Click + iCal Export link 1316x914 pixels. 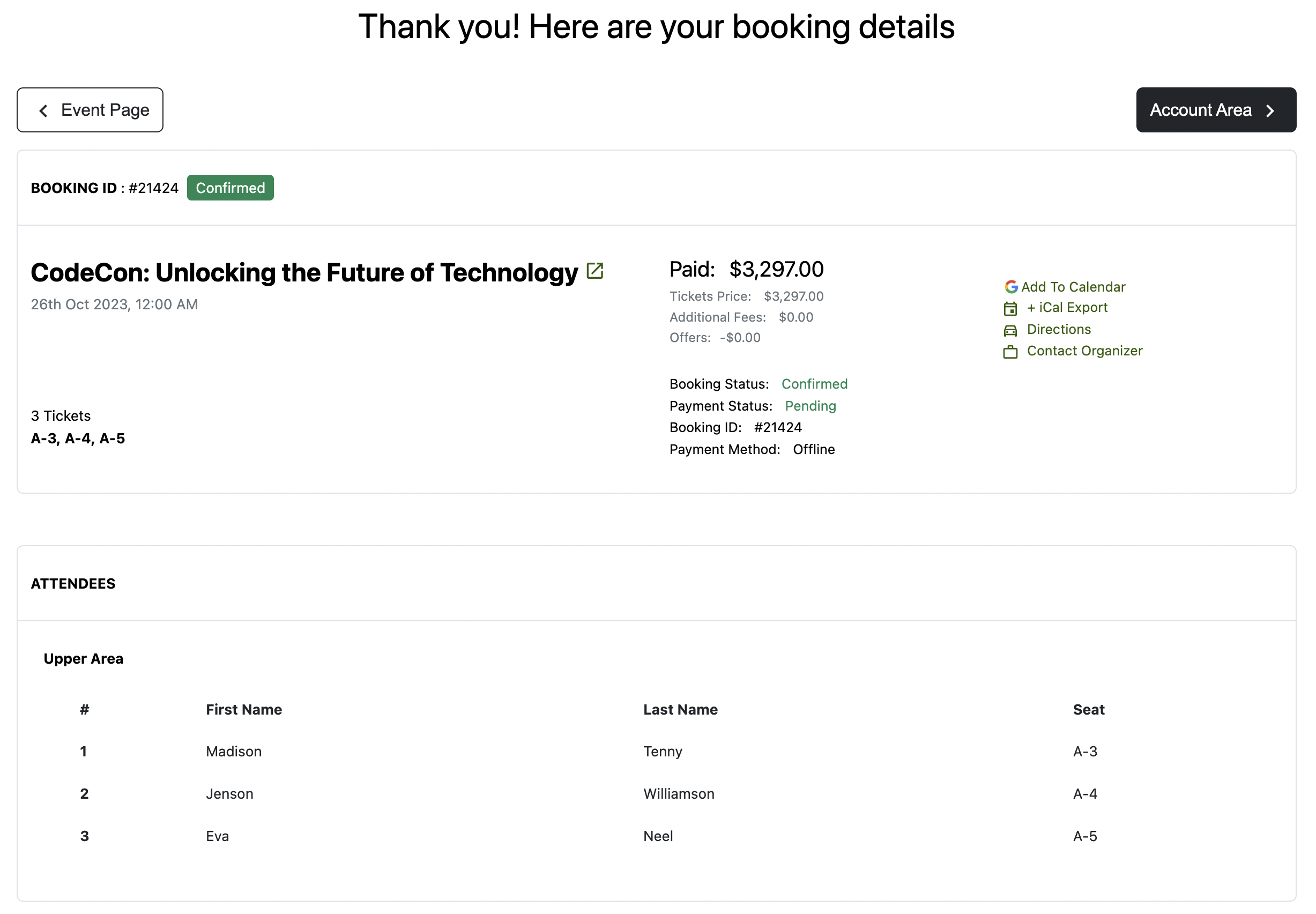1067,308
